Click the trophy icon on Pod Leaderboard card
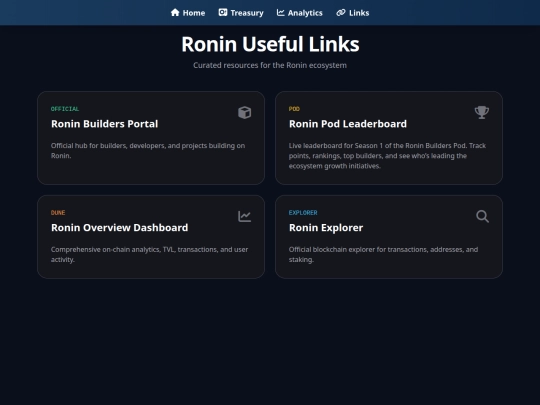Viewport: 540px width, 405px height. pyautogui.click(x=482, y=112)
